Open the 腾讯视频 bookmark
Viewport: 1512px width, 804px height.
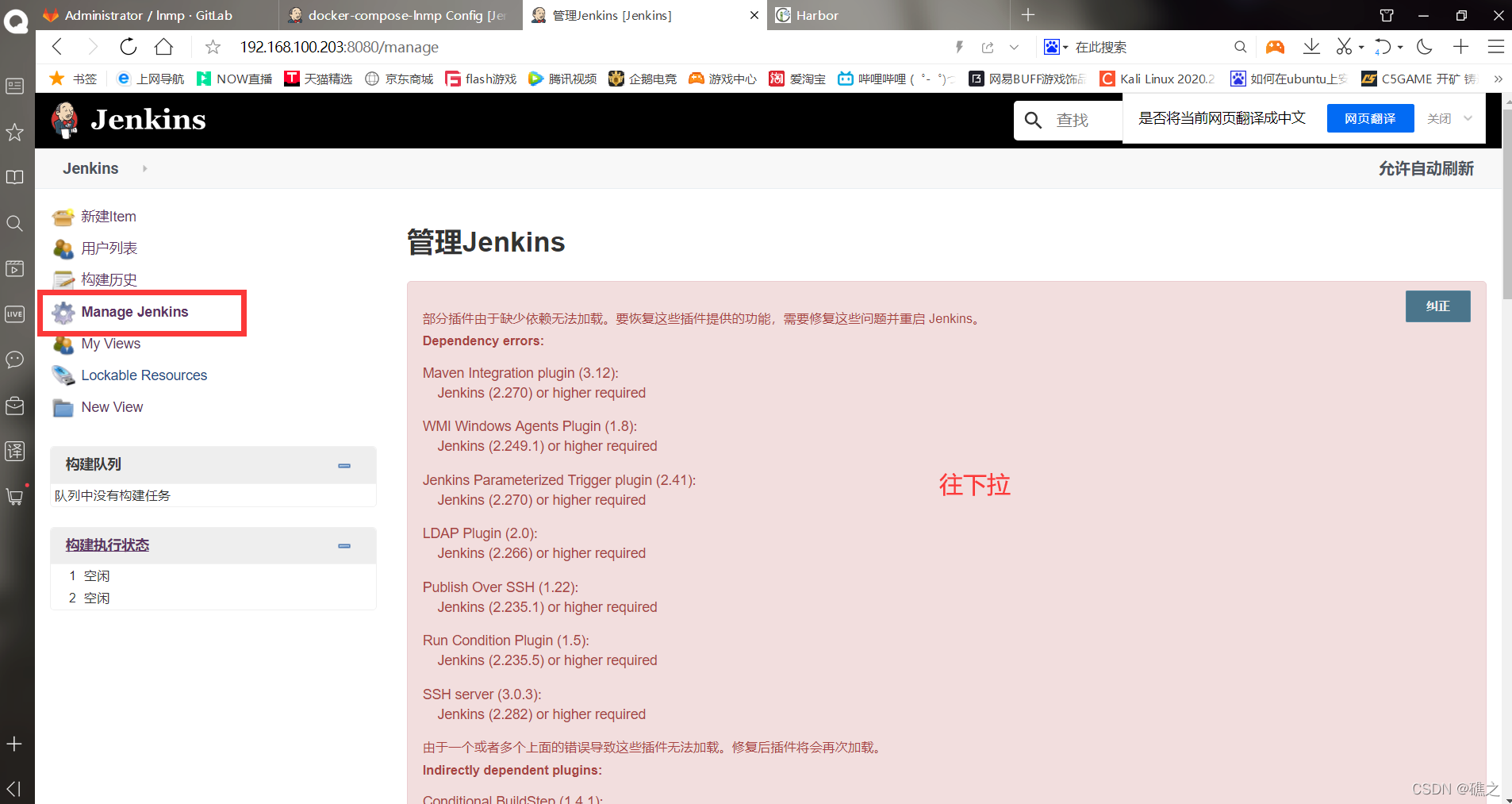[x=562, y=79]
